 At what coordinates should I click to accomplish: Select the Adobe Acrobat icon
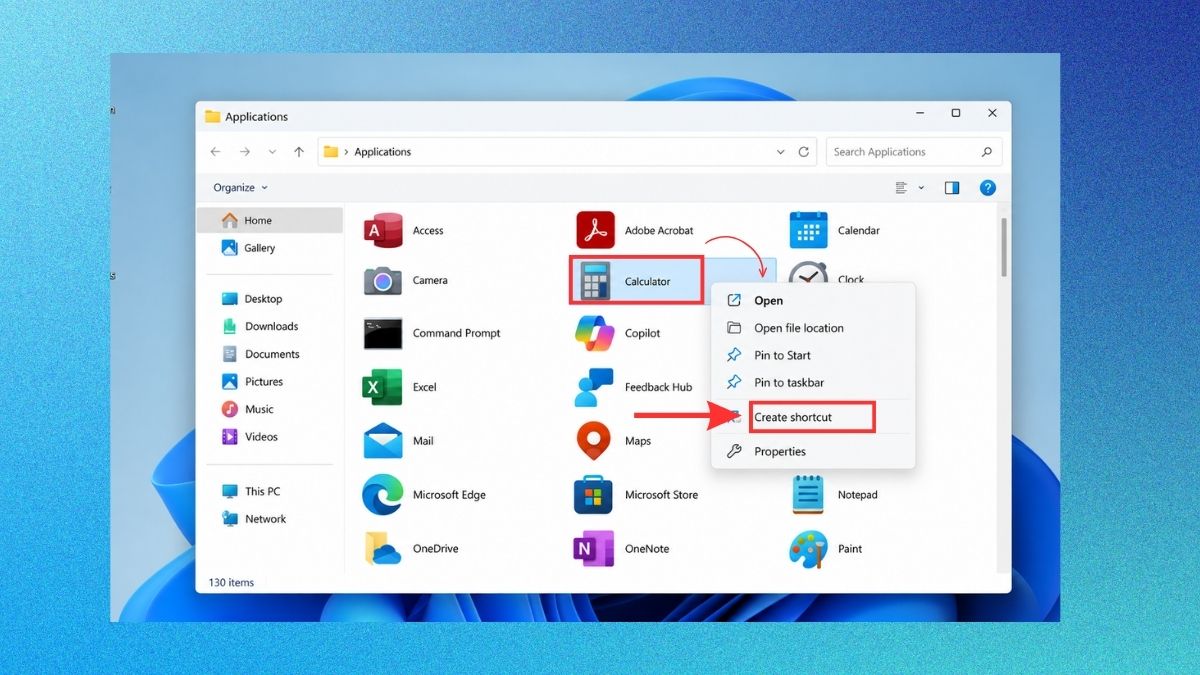tap(595, 230)
